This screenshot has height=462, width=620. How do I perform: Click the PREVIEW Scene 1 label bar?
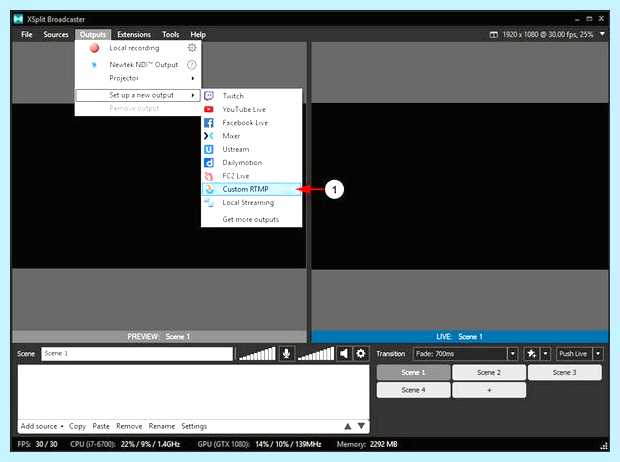159,337
